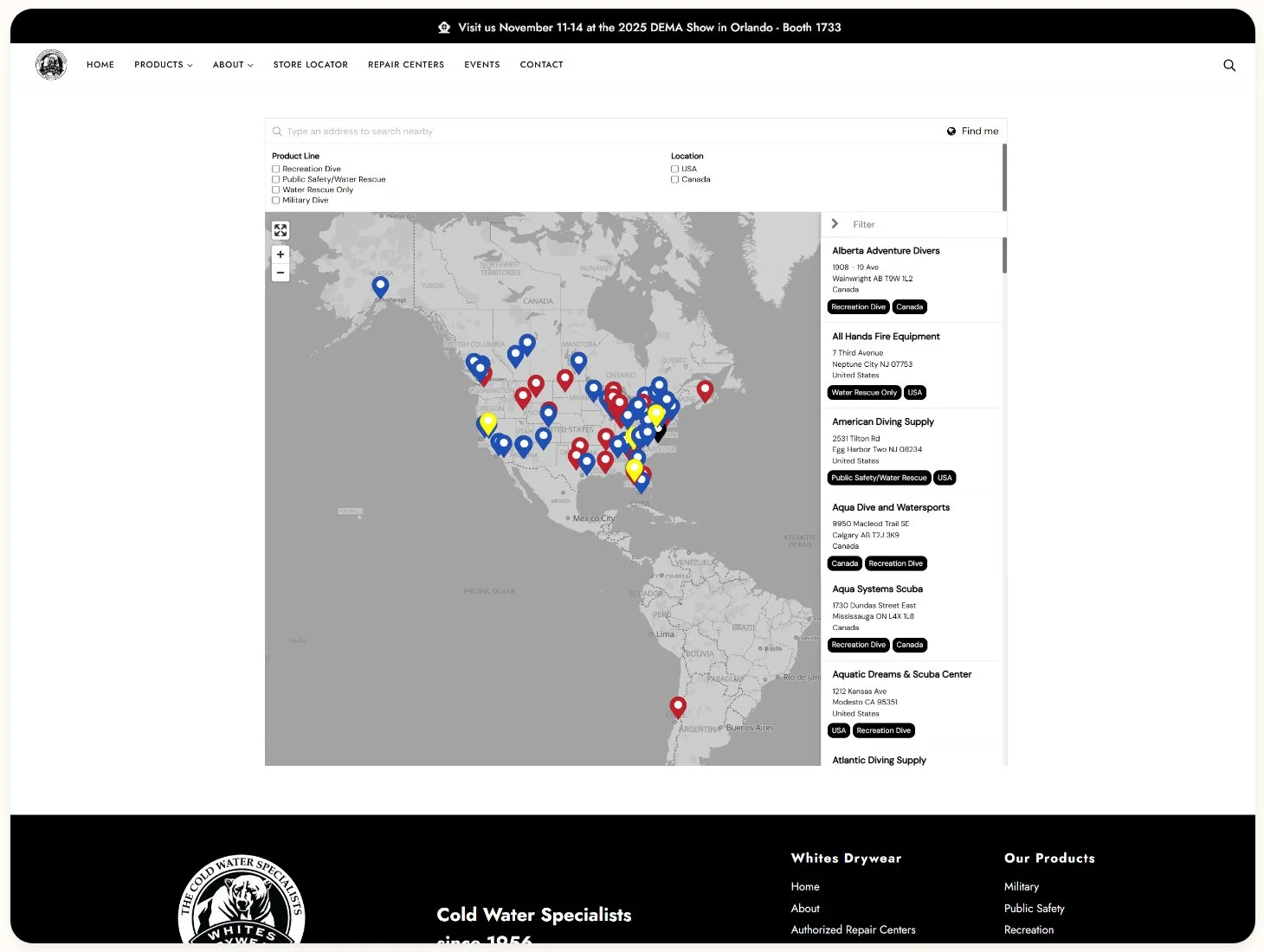Viewport: 1264px width, 952px height.
Task: Select the yellow pin in Florida
Action: click(x=635, y=470)
